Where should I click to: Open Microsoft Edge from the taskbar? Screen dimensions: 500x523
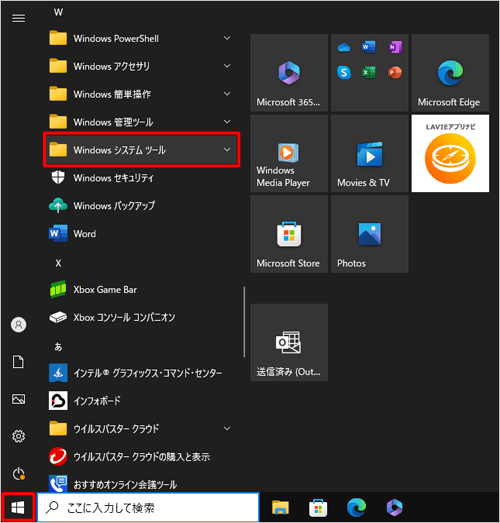pos(356,508)
